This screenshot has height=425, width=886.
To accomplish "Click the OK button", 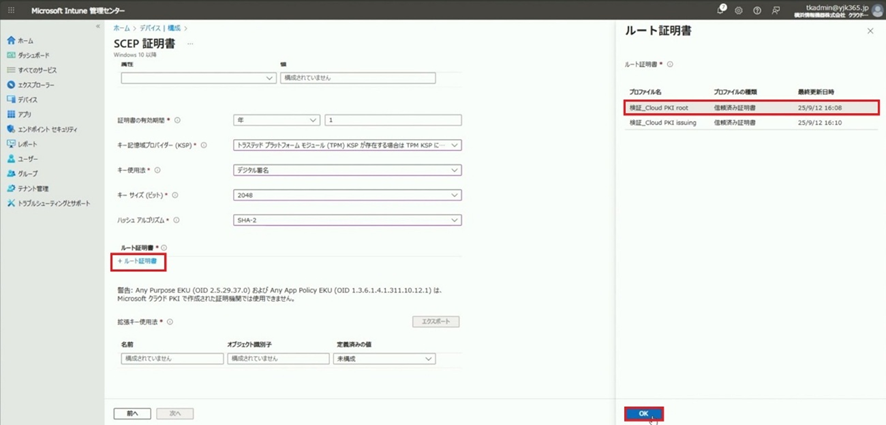I will click(643, 413).
